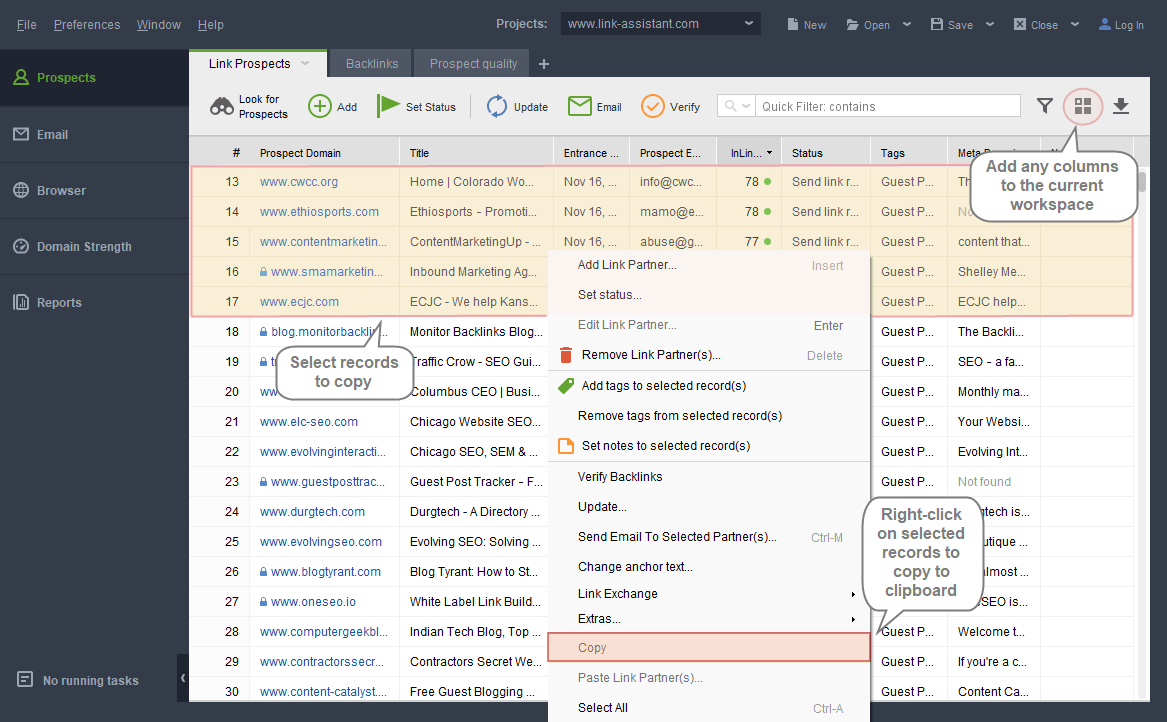Expand the Close button dropdown arrow
This screenshot has width=1167, height=722.
(x=1075, y=25)
